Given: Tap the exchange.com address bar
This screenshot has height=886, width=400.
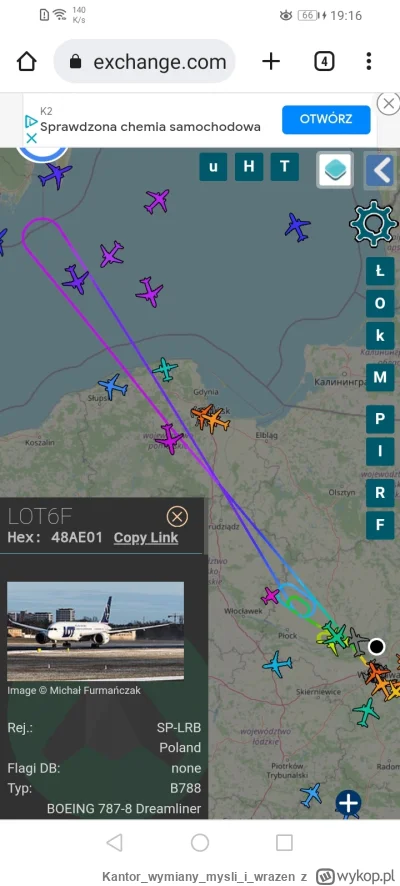Looking at the screenshot, I should pos(145,62).
